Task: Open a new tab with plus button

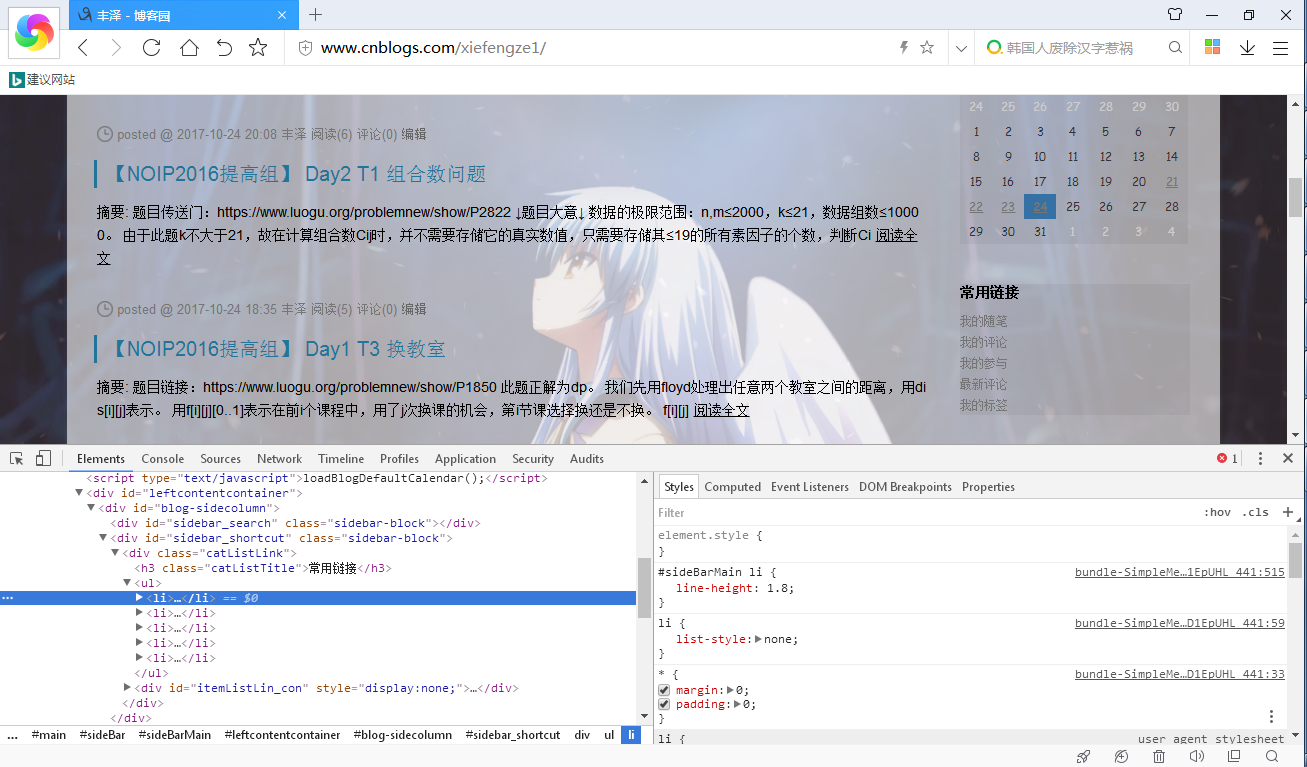Action: coord(316,14)
